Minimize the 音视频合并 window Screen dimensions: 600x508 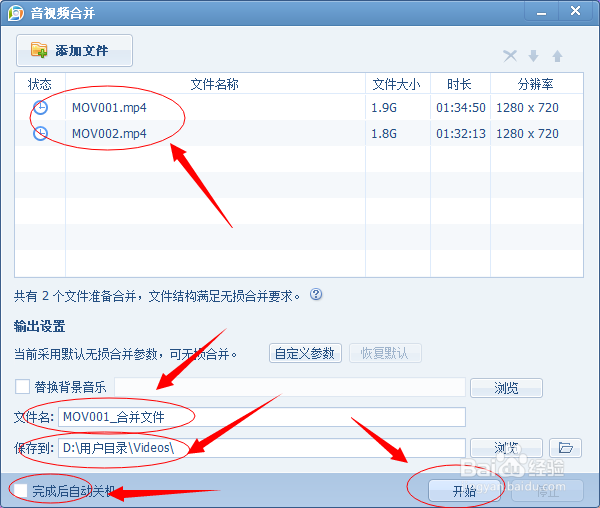(x=541, y=11)
